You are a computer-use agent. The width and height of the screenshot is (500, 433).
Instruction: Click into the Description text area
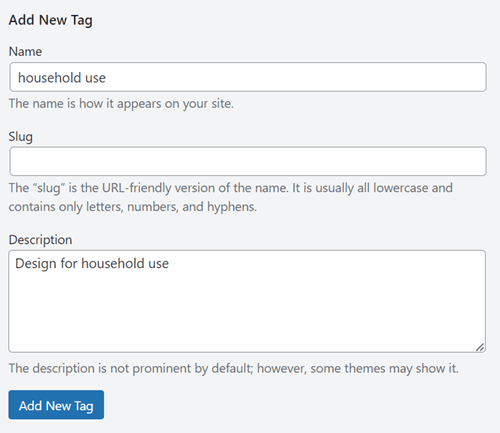coord(247,301)
